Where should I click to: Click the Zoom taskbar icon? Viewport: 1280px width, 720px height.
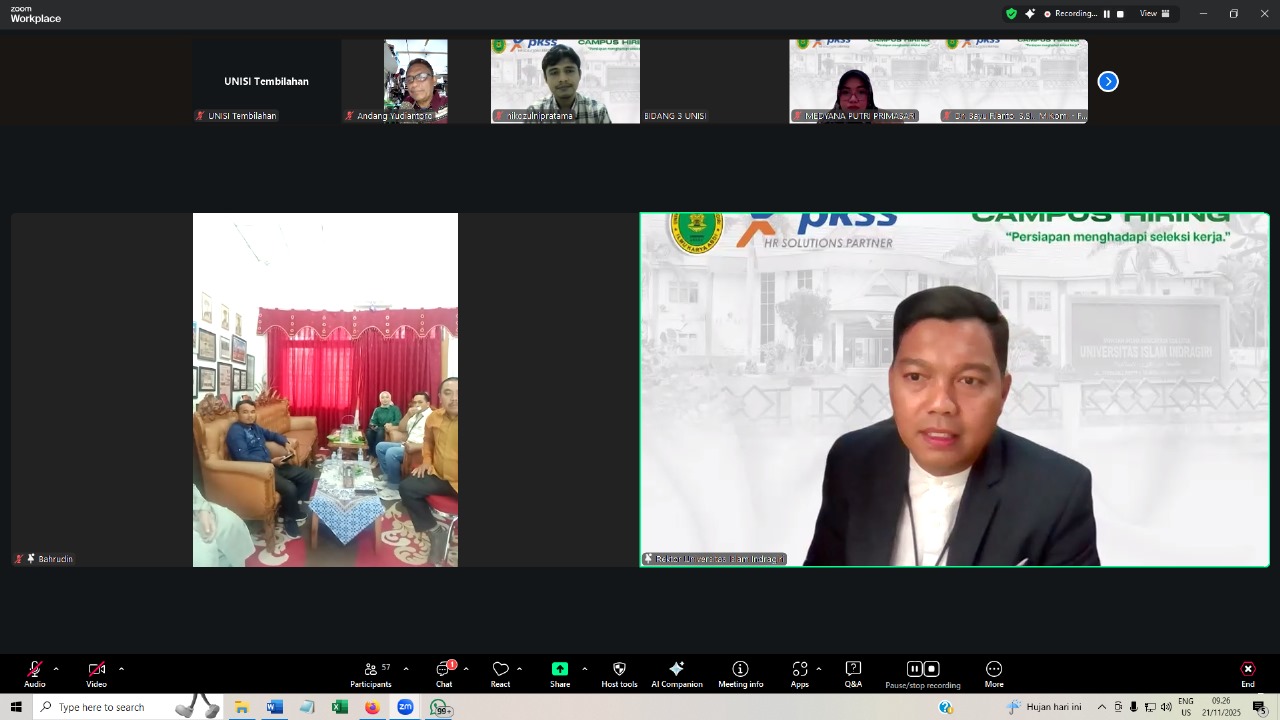click(x=405, y=707)
